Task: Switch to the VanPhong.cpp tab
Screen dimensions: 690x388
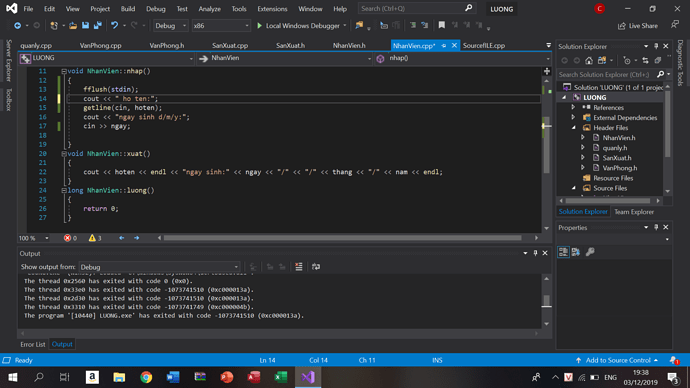Action: point(100,46)
